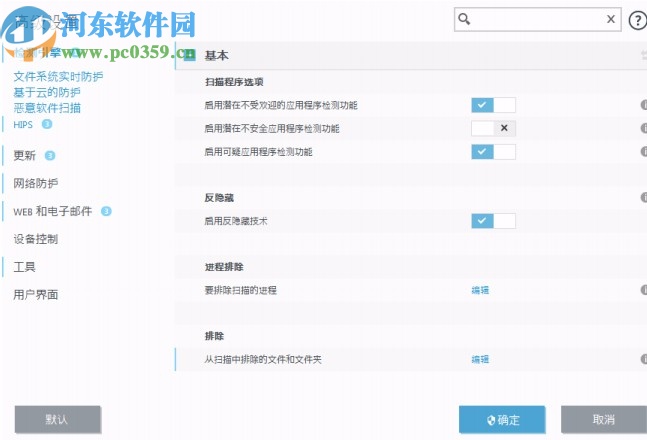Click the badge next to HIPS
This screenshot has height=440, width=647.
click(x=47, y=124)
